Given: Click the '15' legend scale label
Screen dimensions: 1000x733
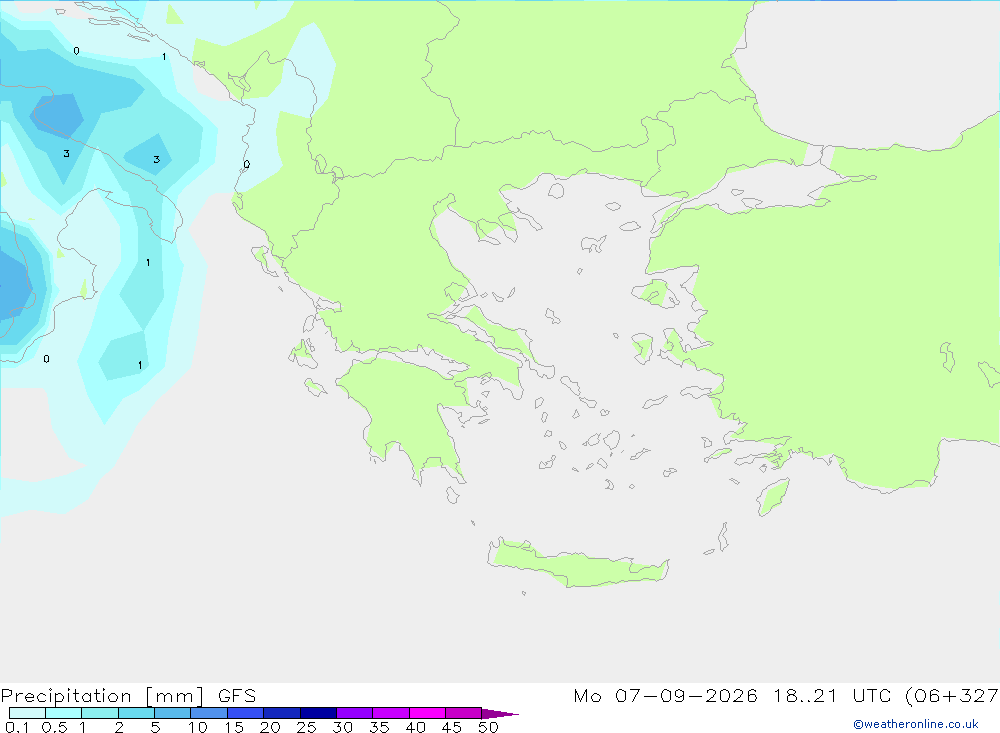Looking at the screenshot, I should [234, 727].
